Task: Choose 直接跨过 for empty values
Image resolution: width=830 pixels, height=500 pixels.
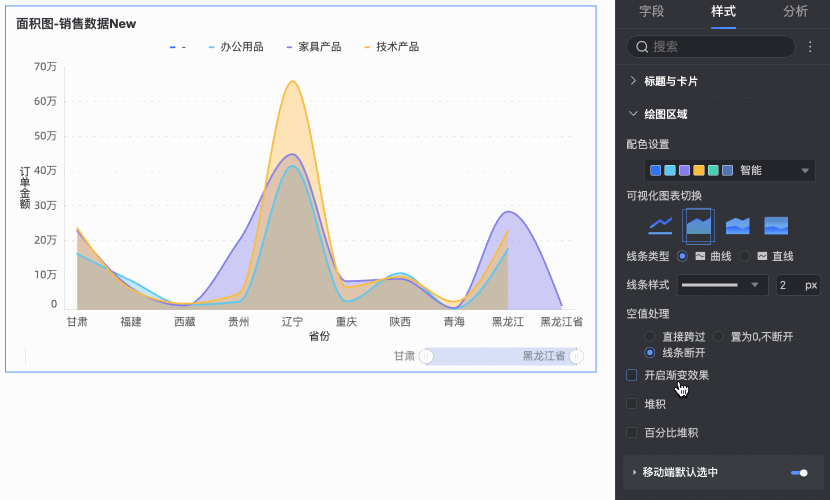Action: [x=649, y=337]
